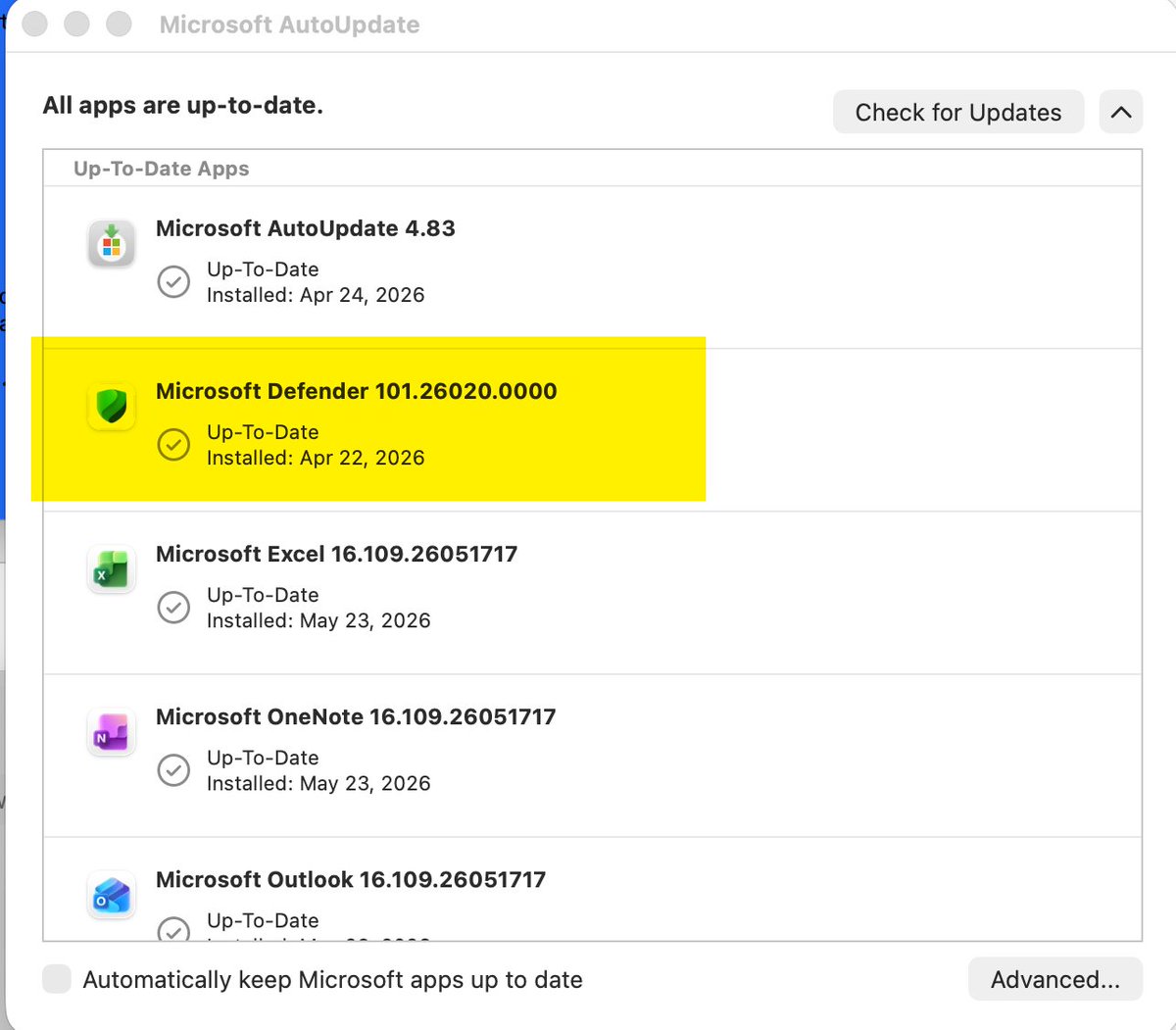Enable Automatically keep Microsoft apps up to date
The width and height of the screenshot is (1176, 1030).
tap(57, 979)
